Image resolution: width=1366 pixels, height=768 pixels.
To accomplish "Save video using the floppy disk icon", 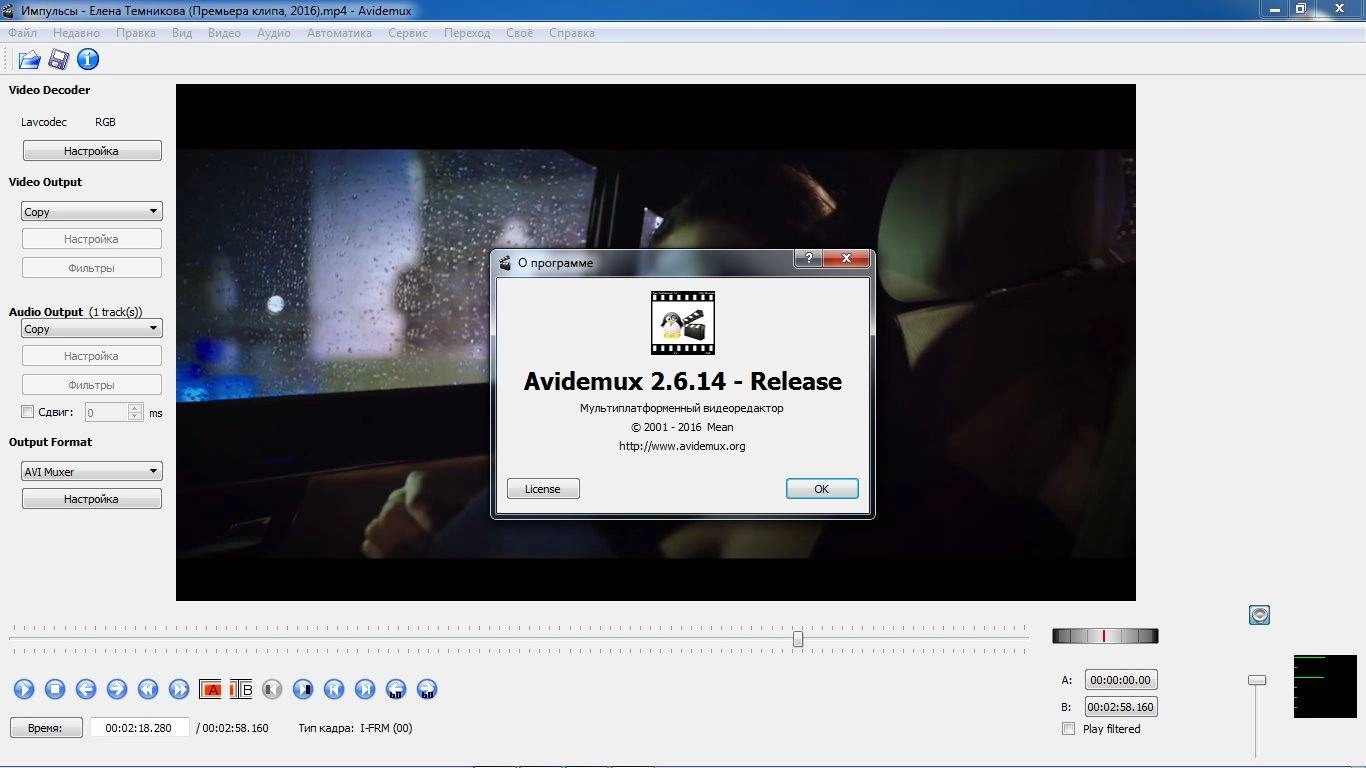I will coord(59,60).
